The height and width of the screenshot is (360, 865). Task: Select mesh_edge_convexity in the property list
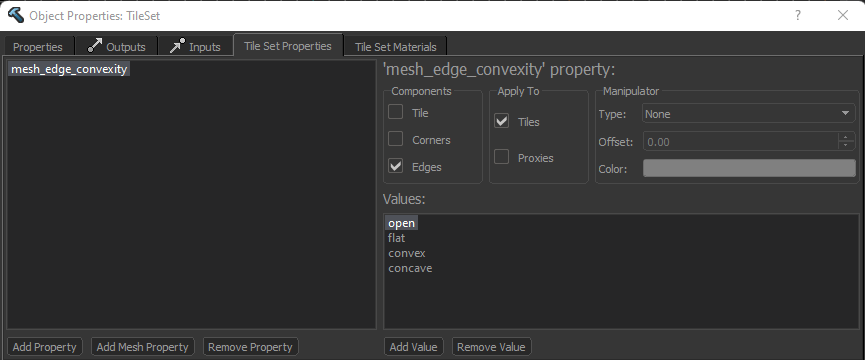point(70,69)
